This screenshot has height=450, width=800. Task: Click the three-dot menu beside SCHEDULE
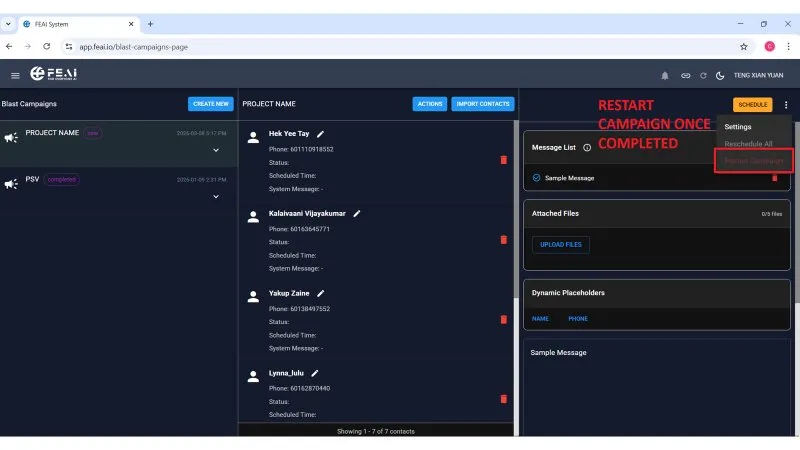(x=786, y=105)
